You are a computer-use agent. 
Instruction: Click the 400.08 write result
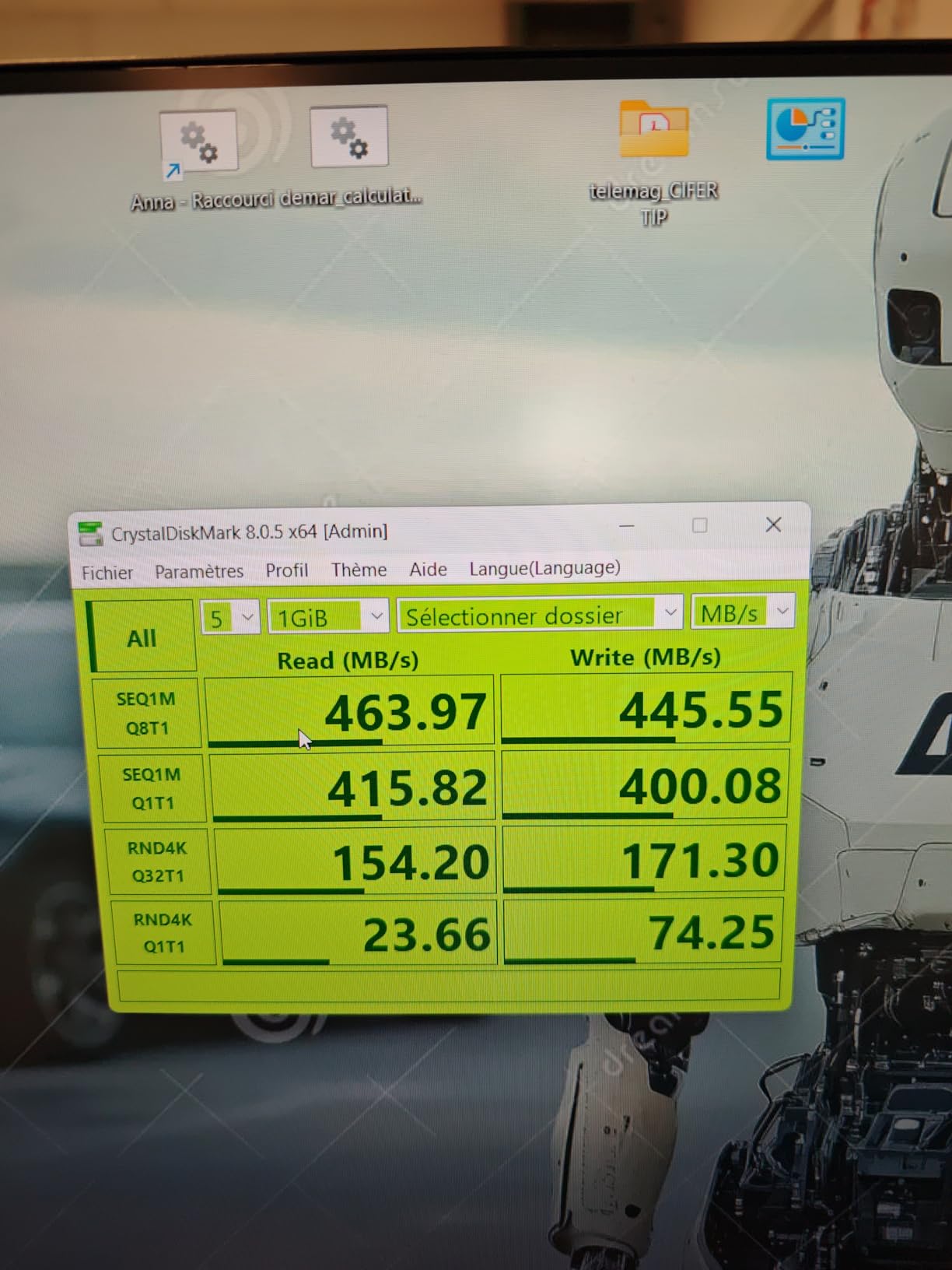click(645, 784)
